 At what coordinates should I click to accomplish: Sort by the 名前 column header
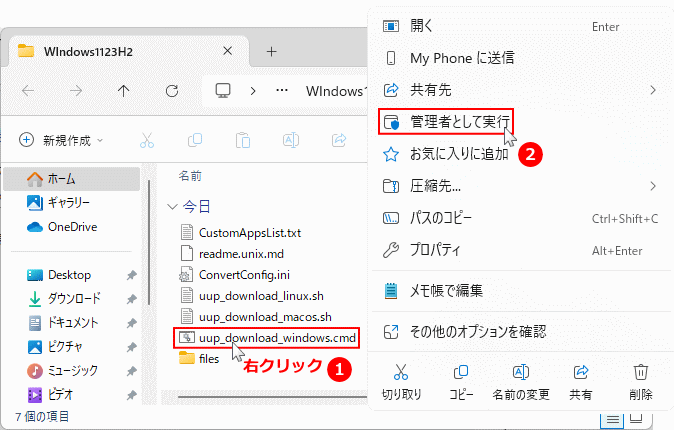[x=190, y=176]
